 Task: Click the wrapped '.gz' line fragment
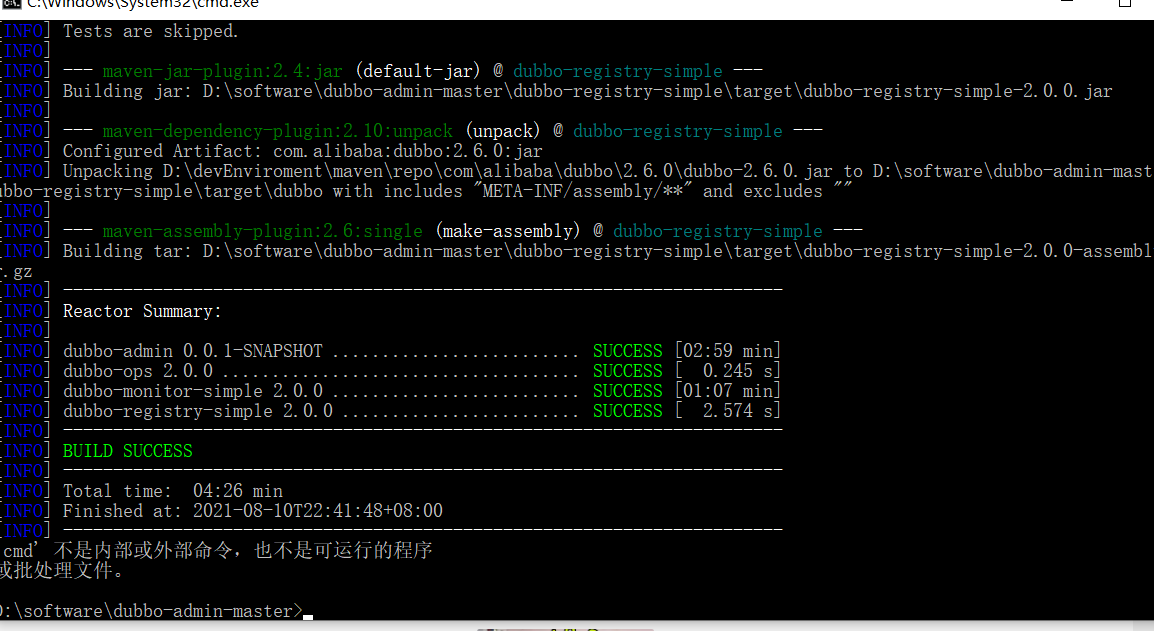click(16, 271)
